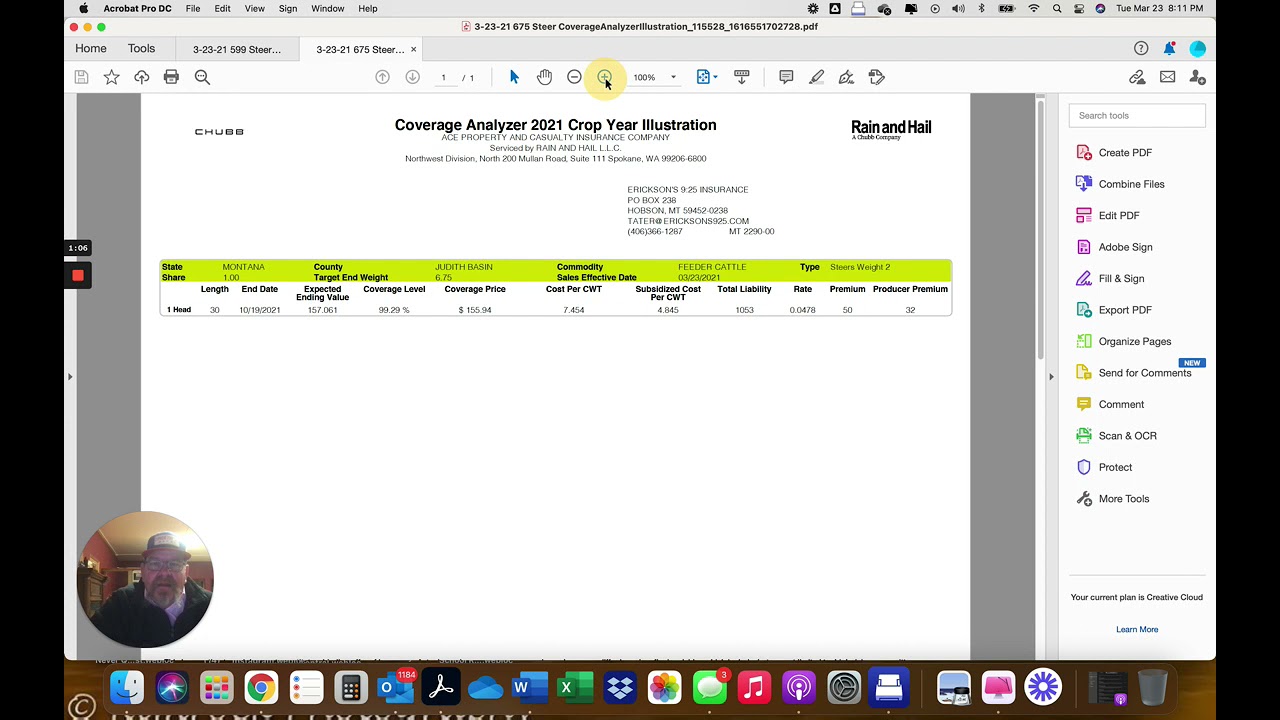Image resolution: width=1280 pixels, height=720 pixels.
Task: Open Spotlight search in the menu bar
Action: tap(1057, 8)
